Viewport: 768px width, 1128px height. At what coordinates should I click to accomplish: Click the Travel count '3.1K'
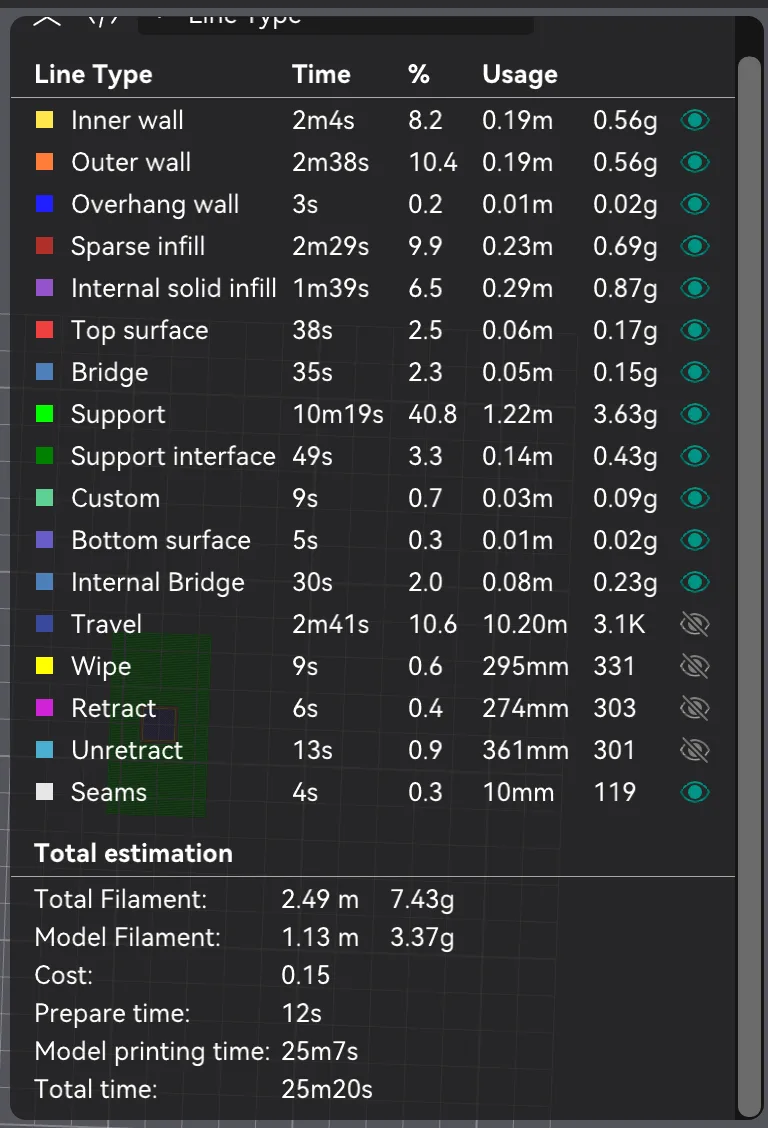point(619,624)
